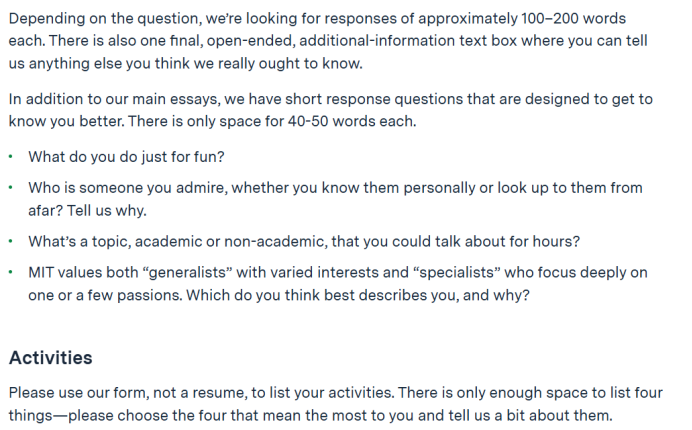Click the green bullet before 'What do you do just for fun?'

point(11,156)
